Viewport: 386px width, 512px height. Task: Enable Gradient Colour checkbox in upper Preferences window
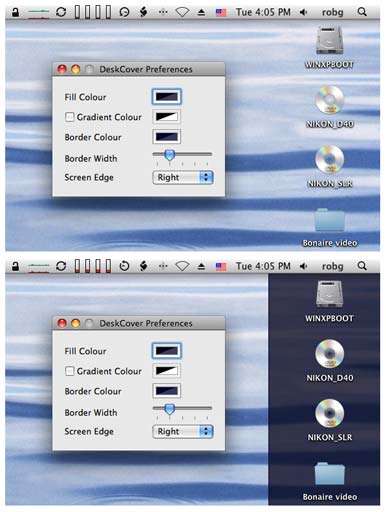coord(70,117)
